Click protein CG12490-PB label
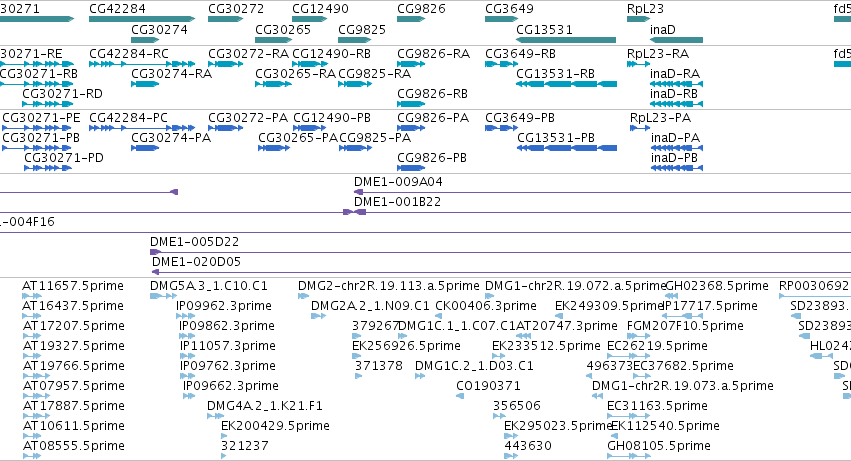Viewport: 851px width, 461px height. tap(332, 118)
